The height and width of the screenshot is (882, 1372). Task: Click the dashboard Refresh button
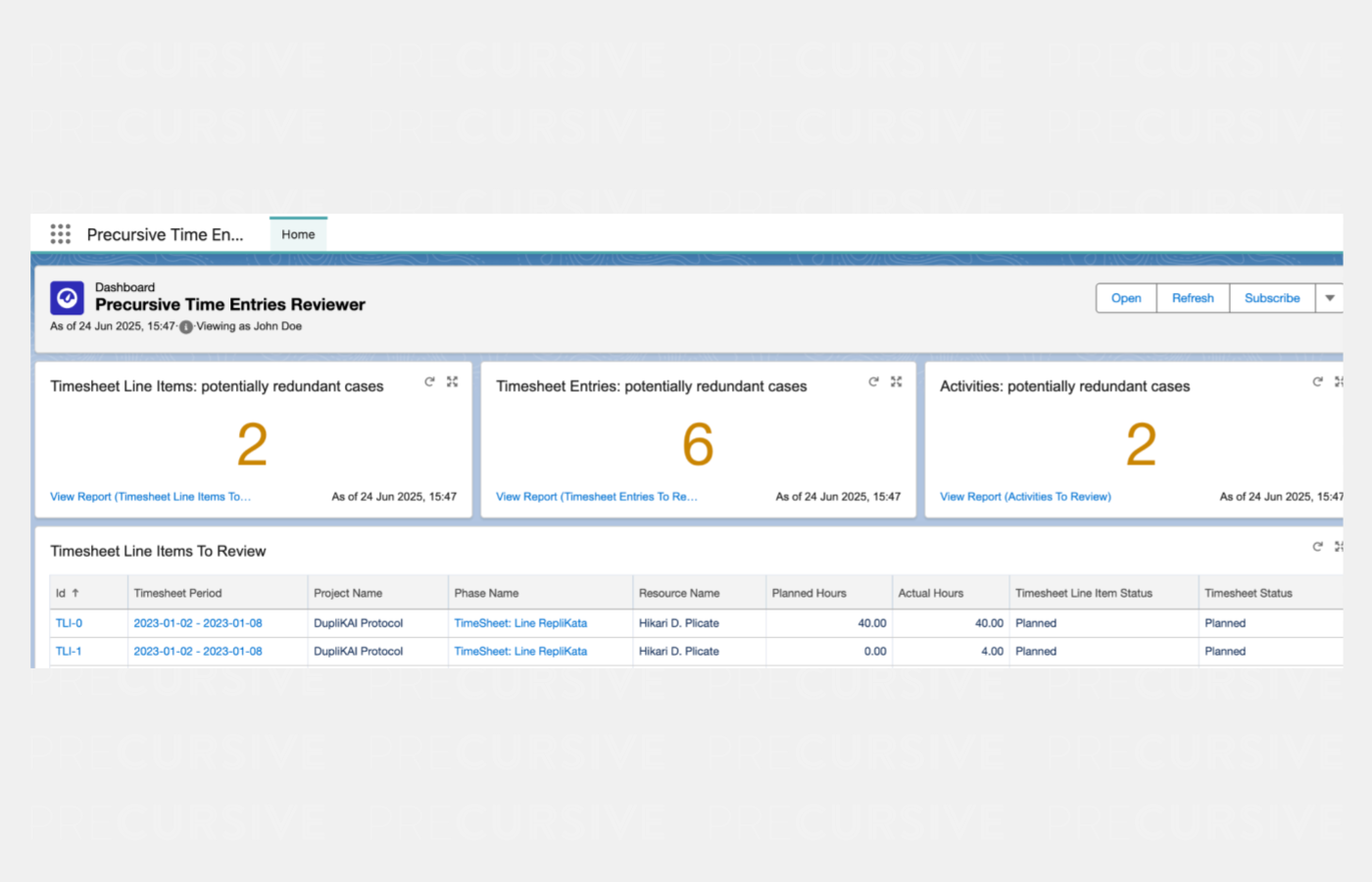1193,298
